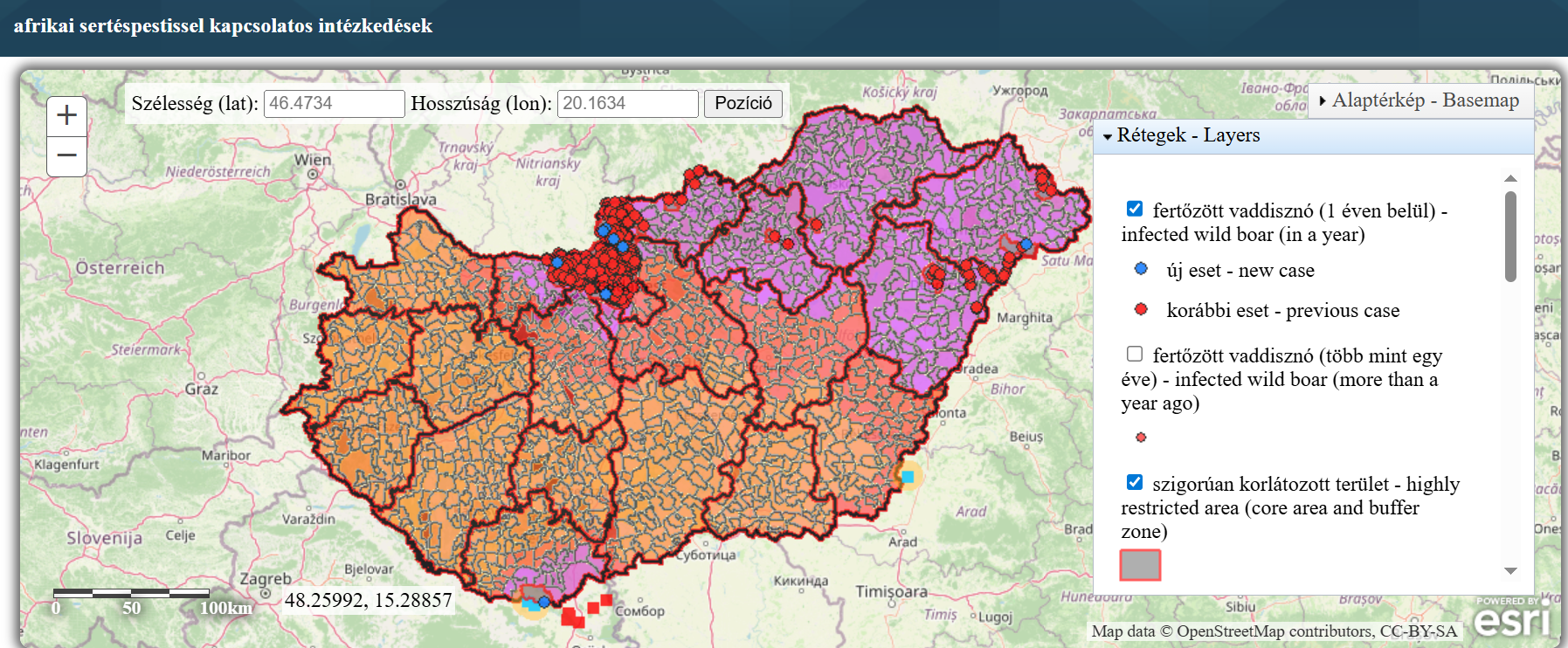This screenshot has height=648, width=1568.
Task: Click the small red older-case legend dot
Action: [1141, 438]
